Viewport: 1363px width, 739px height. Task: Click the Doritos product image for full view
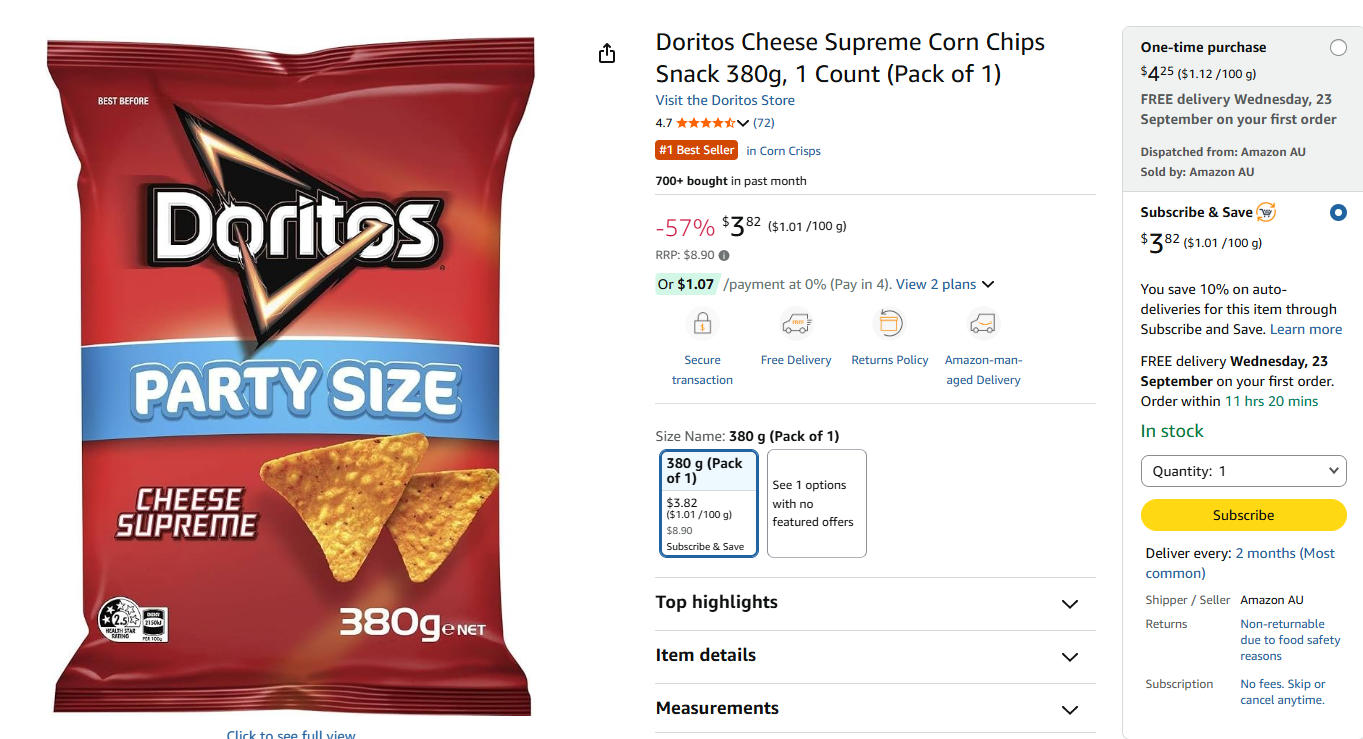291,376
